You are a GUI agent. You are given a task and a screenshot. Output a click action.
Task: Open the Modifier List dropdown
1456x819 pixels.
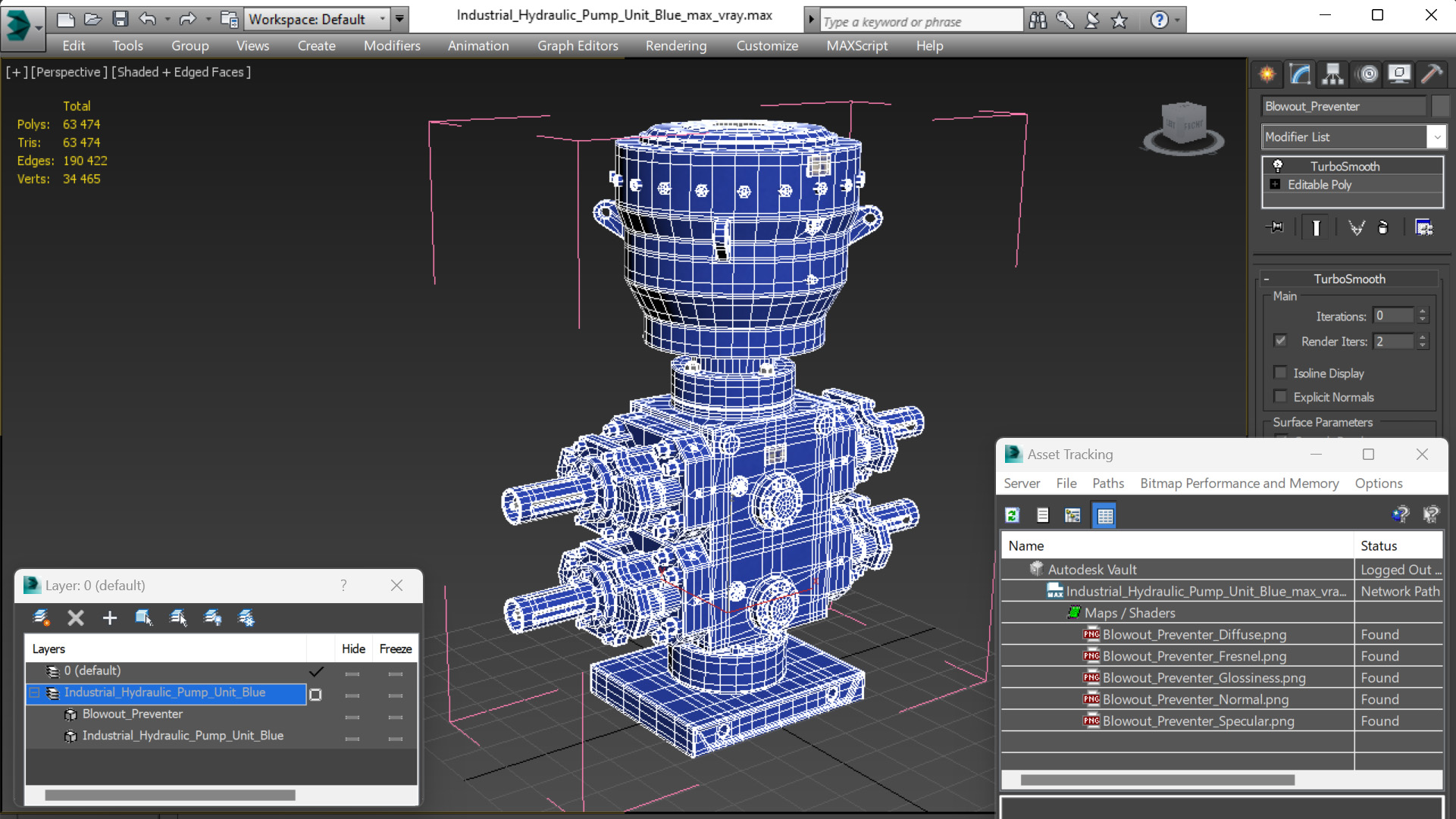(x=1436, y=137)
